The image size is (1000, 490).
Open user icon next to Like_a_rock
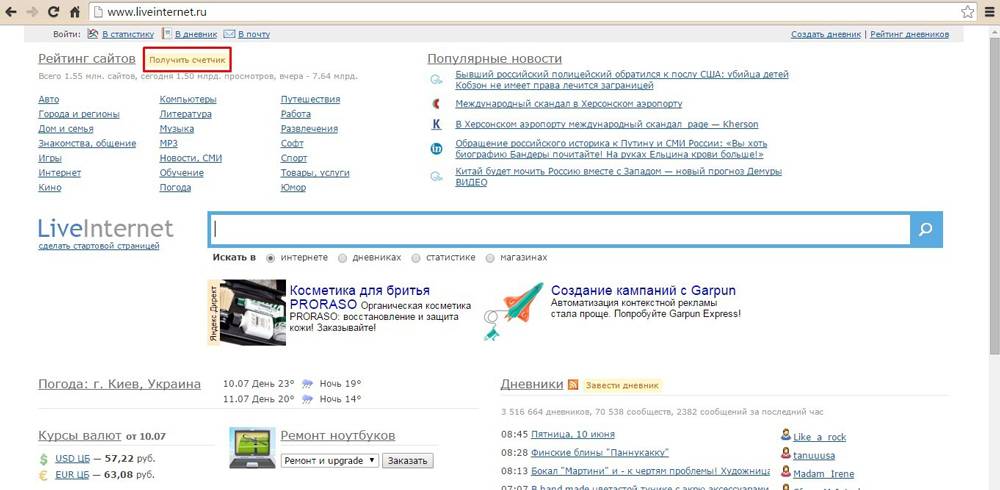[x=786, y=435]
